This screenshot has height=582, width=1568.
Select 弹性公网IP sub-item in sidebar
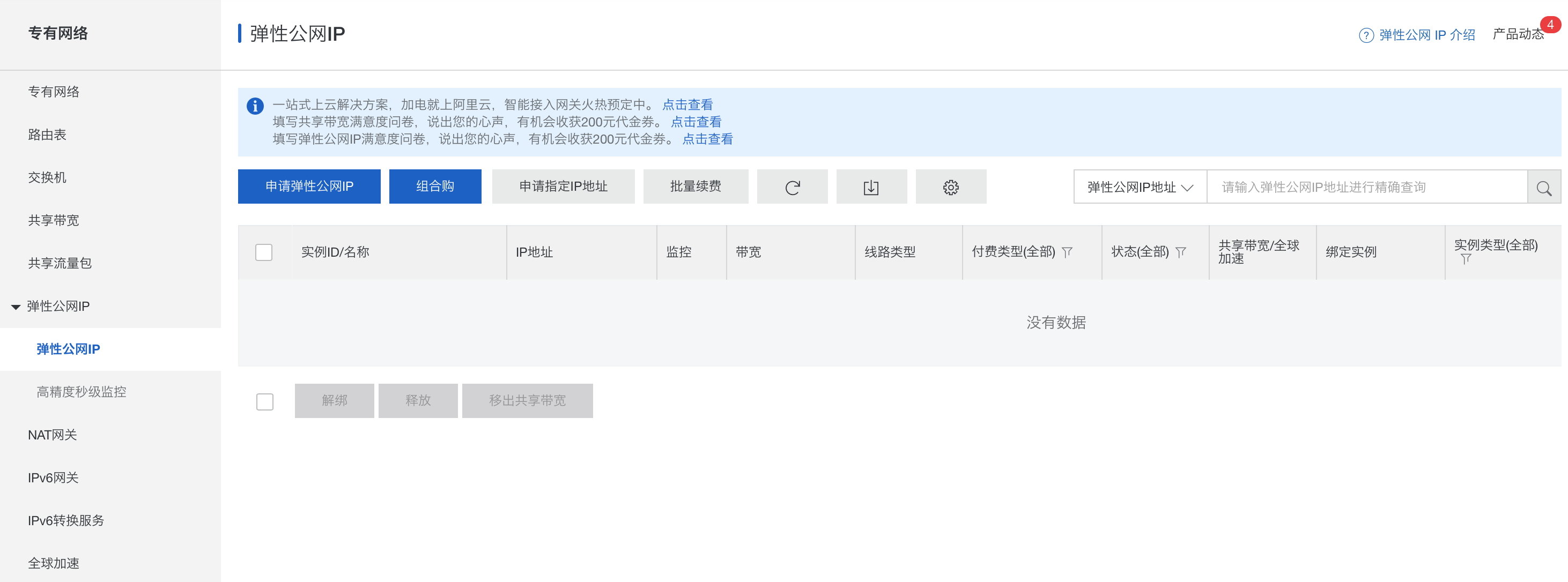coord(68,349)
